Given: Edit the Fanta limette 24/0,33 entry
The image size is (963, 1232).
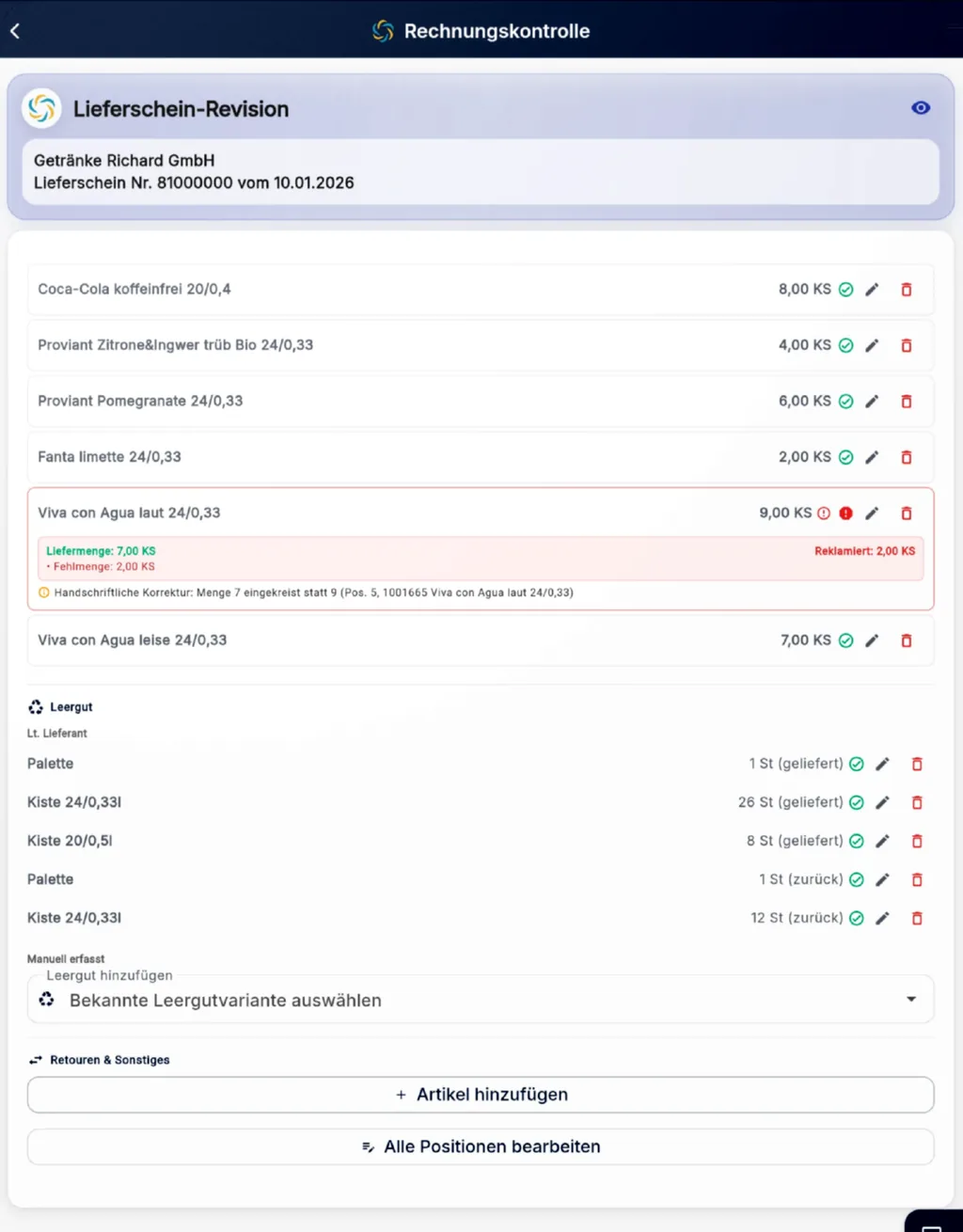Looking at the screenshot, I should click(872, 457).
